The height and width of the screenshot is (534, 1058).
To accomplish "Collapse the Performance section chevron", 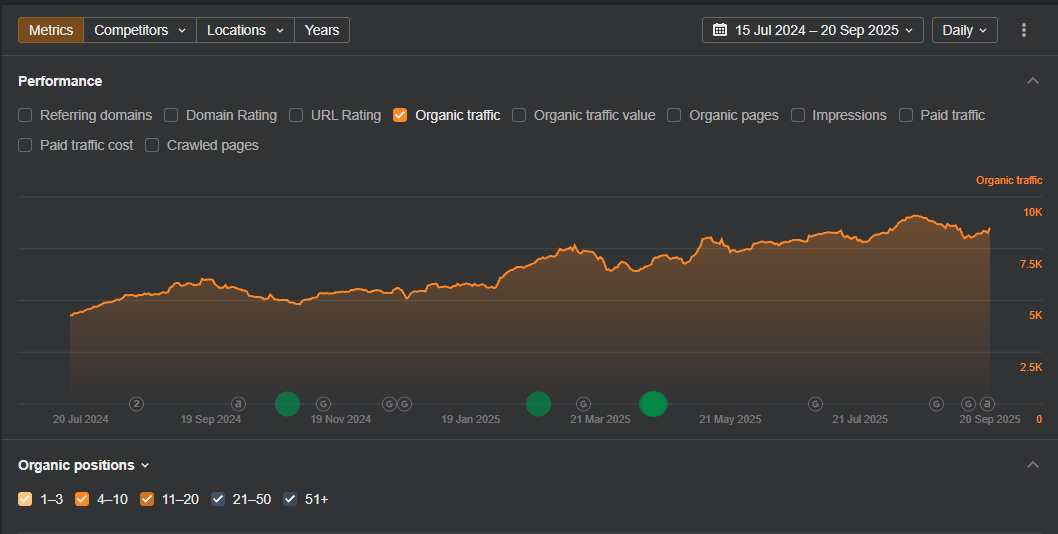I will 1032,81.
